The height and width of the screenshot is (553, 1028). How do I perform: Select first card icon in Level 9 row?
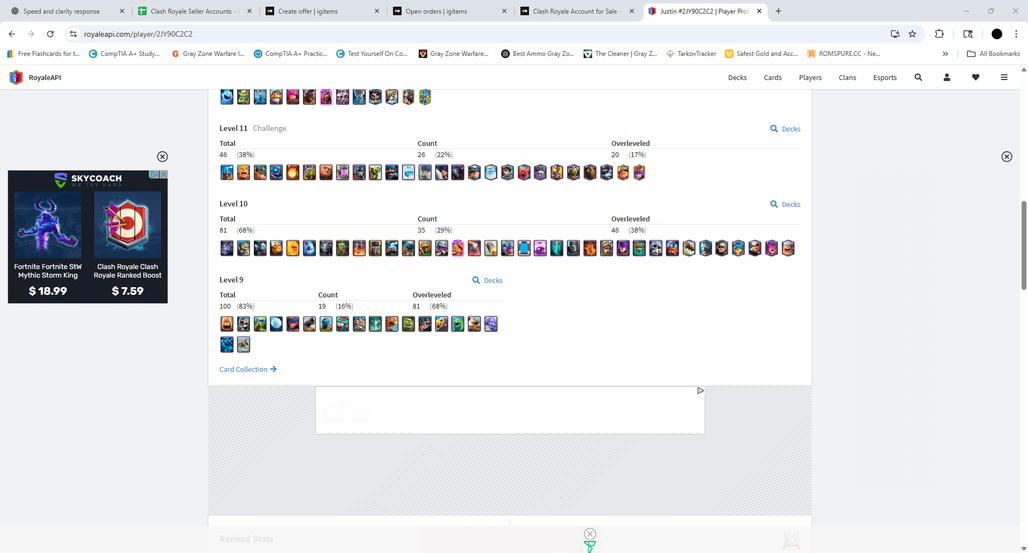click(227, 324)
